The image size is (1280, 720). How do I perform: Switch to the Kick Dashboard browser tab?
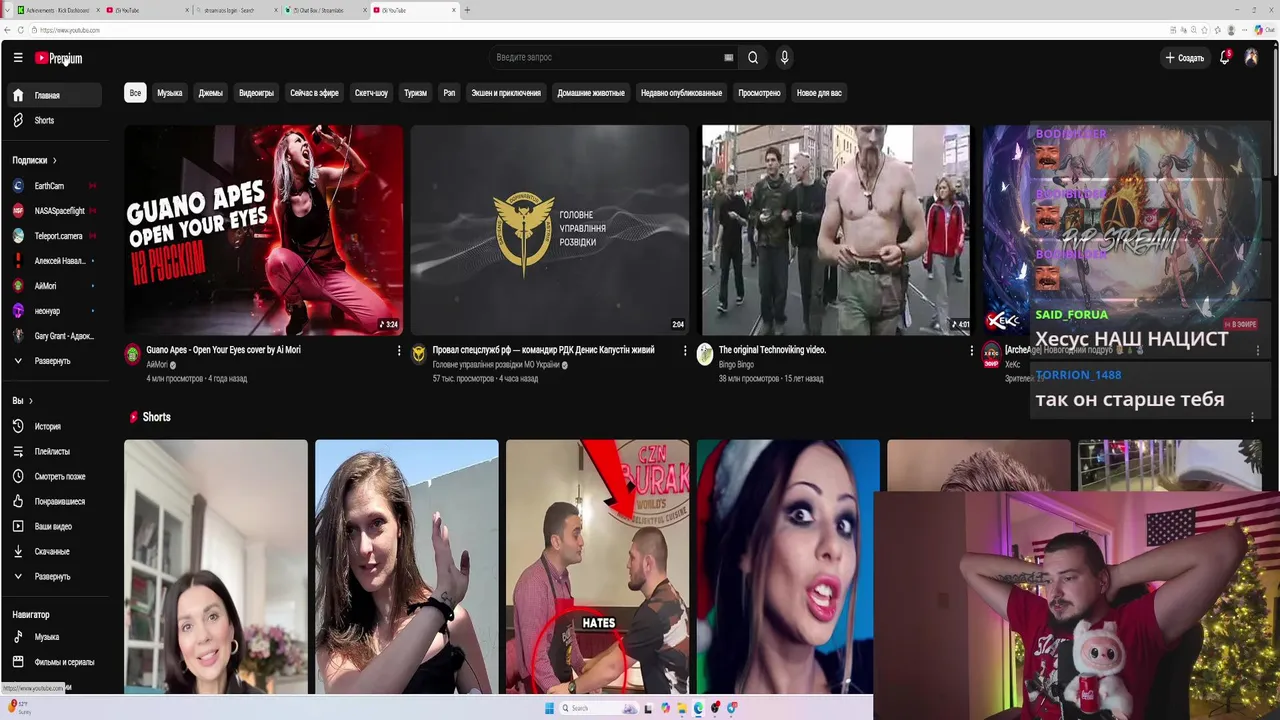pyautogui.click(x=58, y=10)
